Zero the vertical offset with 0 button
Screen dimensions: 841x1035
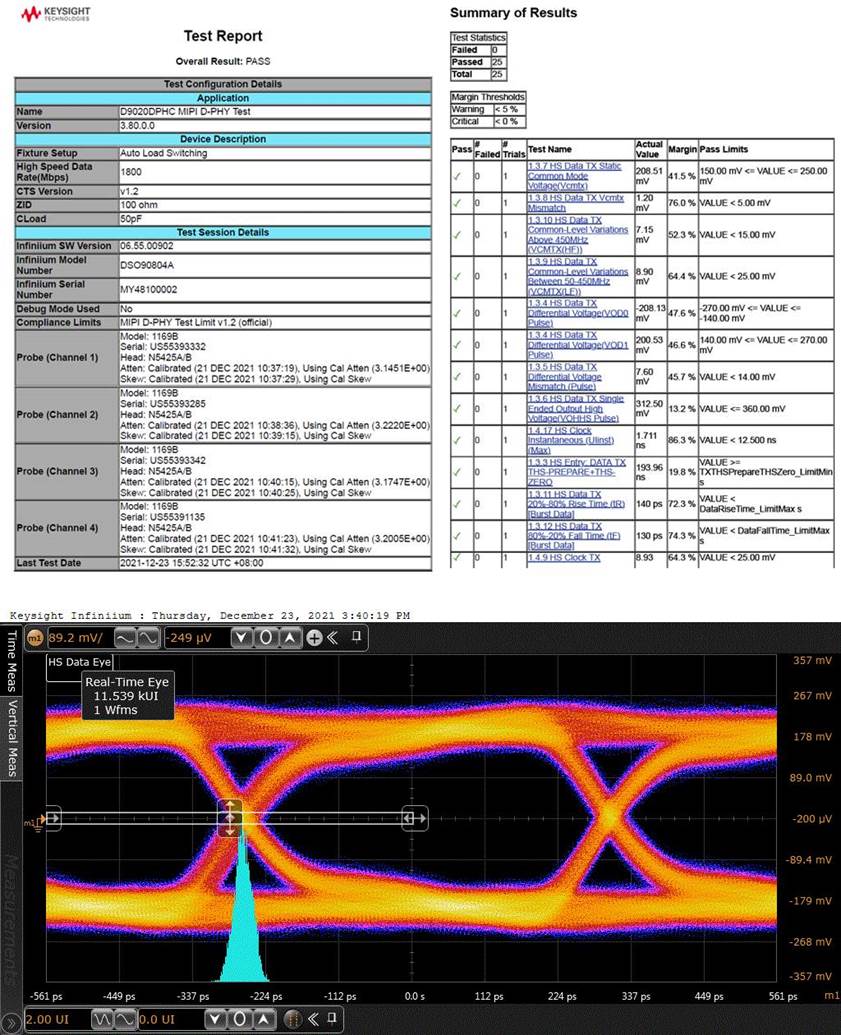[265, 638]
